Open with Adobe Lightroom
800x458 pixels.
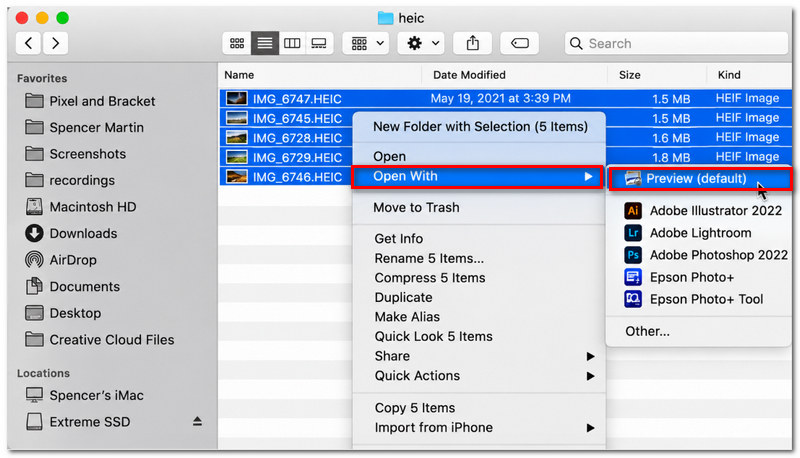[x=688, y=233]
